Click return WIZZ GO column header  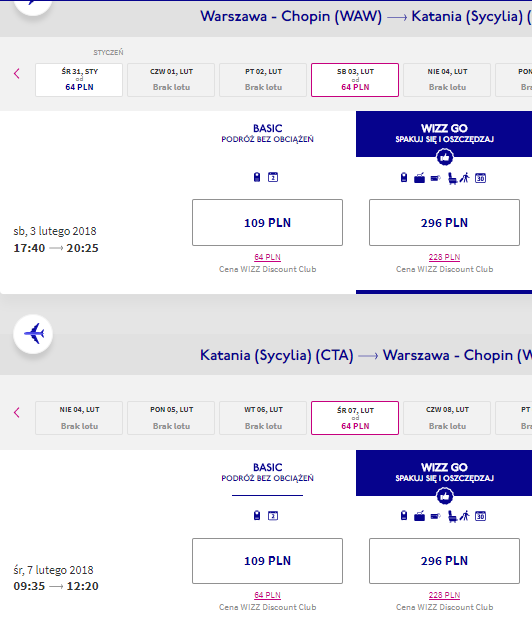(x=444, y=472)
